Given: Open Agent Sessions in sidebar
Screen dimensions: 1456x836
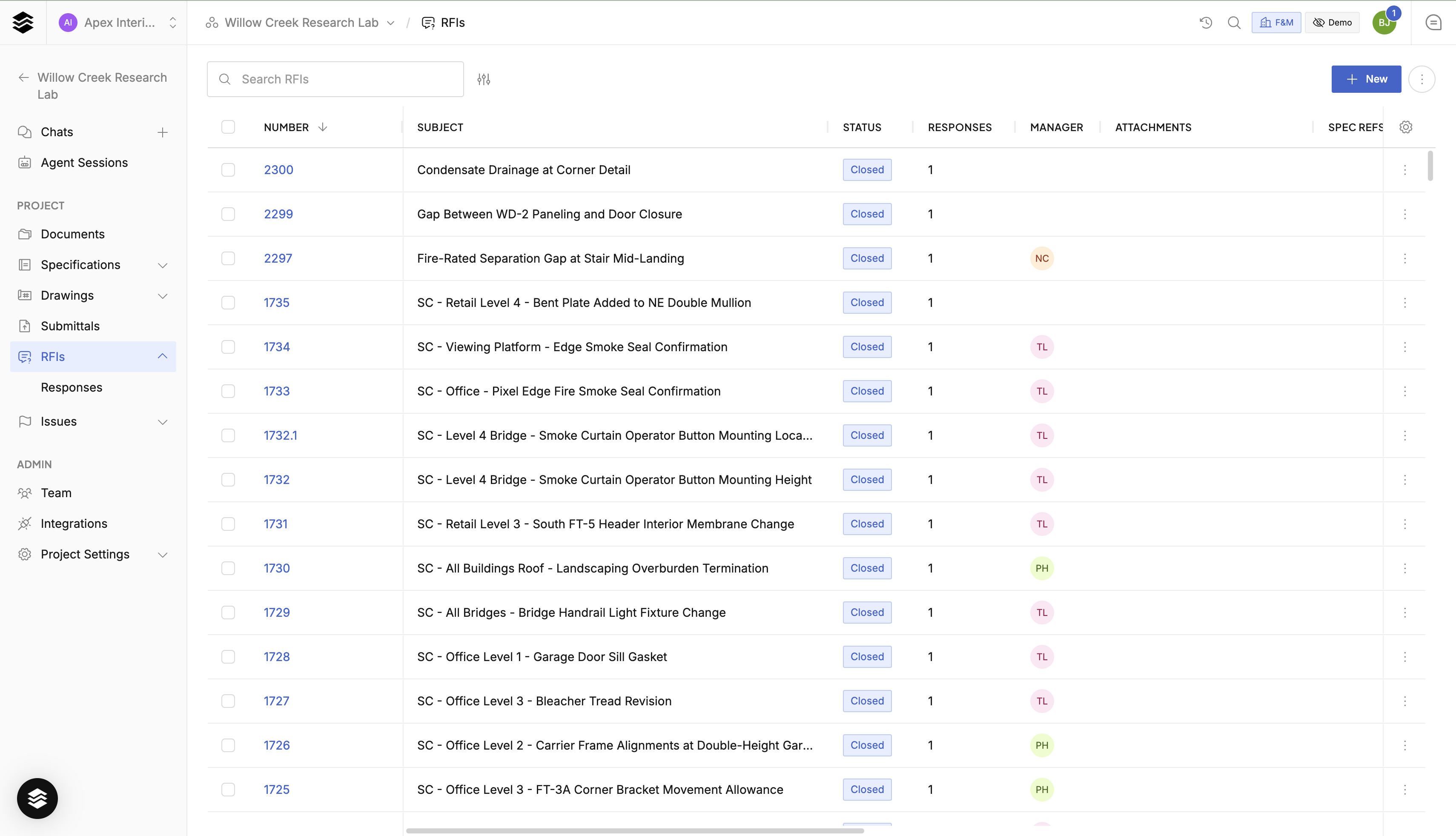Looking at the screenshot, I should click(84, 163).
